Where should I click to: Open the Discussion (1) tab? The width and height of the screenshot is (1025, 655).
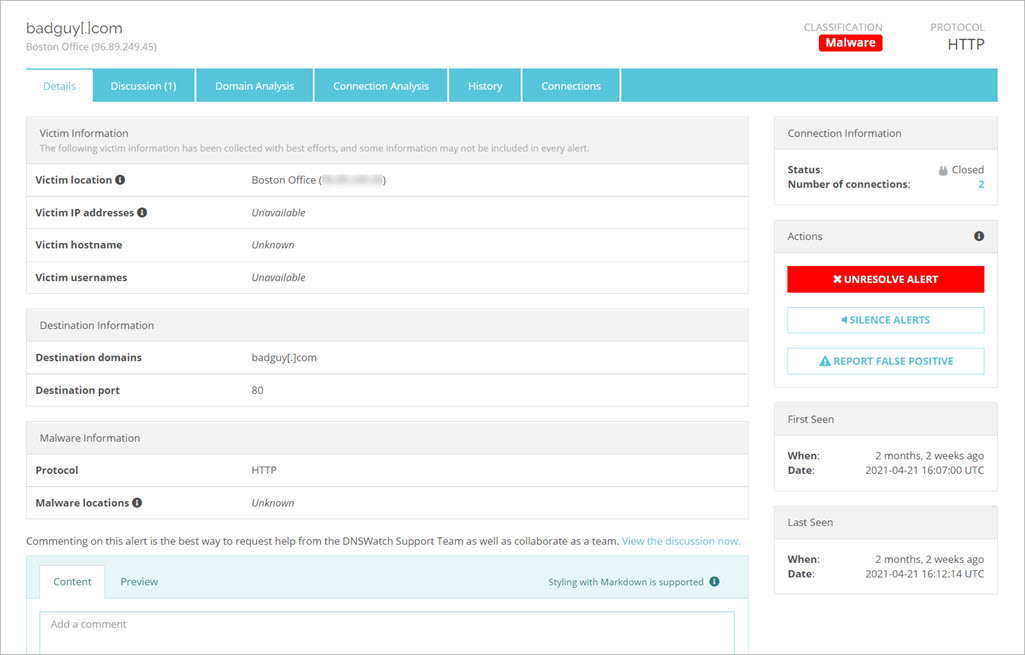point(143,85)
